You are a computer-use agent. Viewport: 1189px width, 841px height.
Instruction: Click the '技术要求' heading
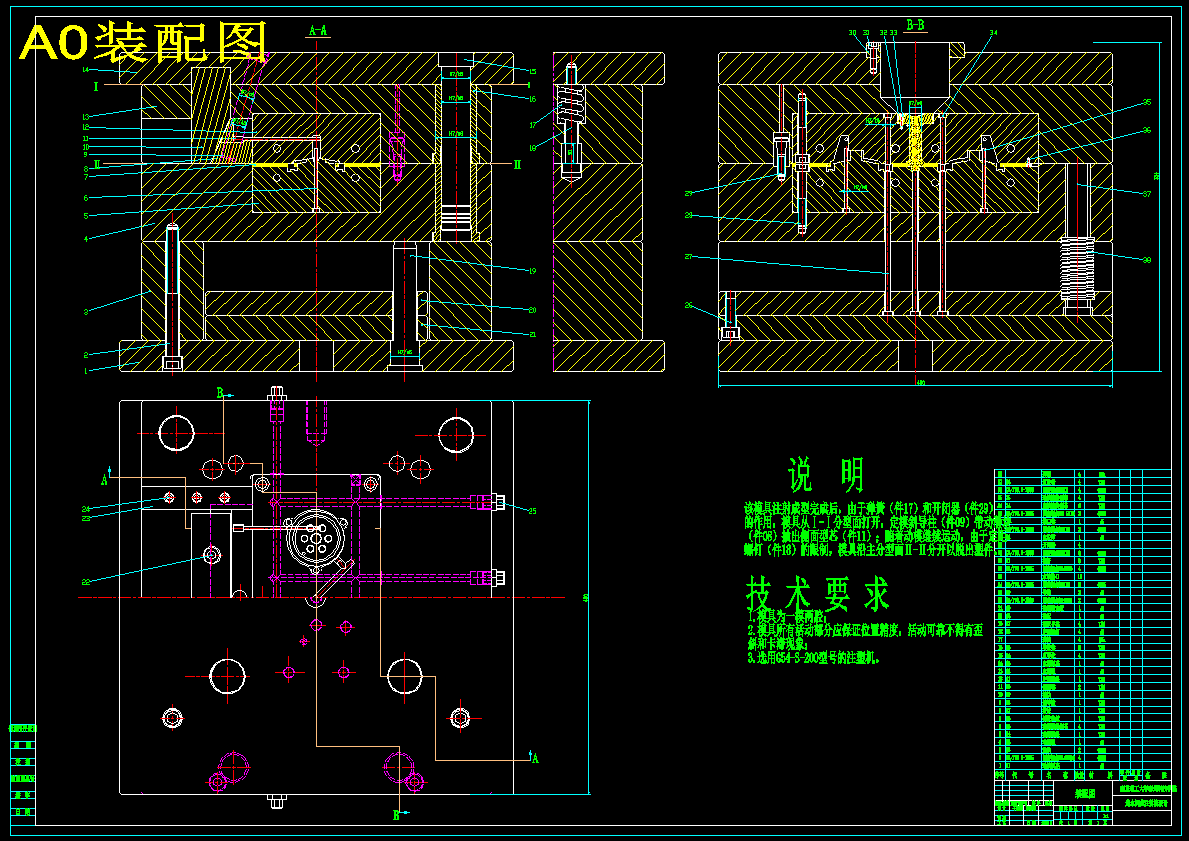817,594
